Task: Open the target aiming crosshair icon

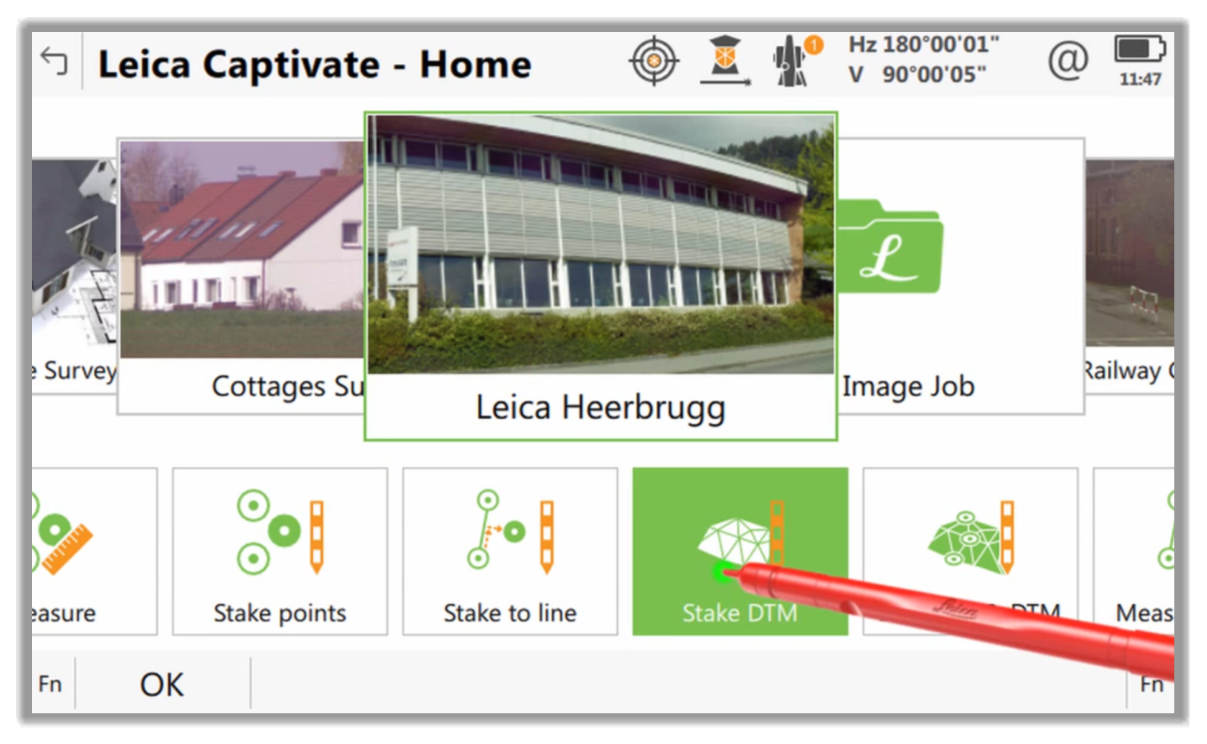Action: click(654, 62)
